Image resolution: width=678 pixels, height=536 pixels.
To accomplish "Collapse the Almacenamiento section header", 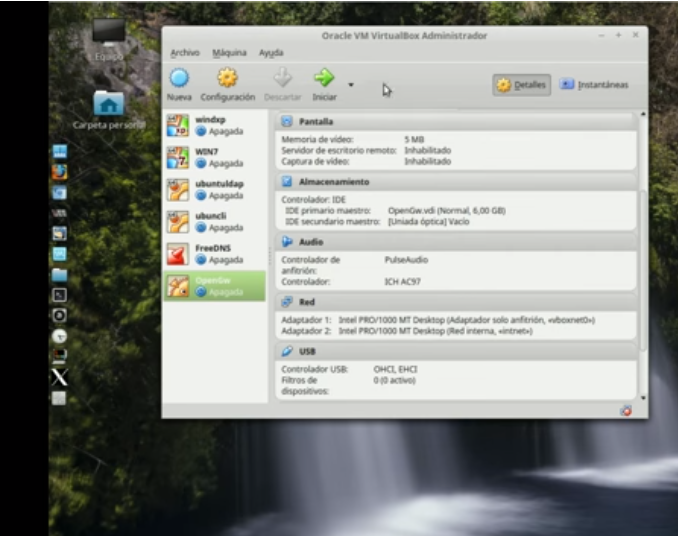I will [x=333, y=182].
